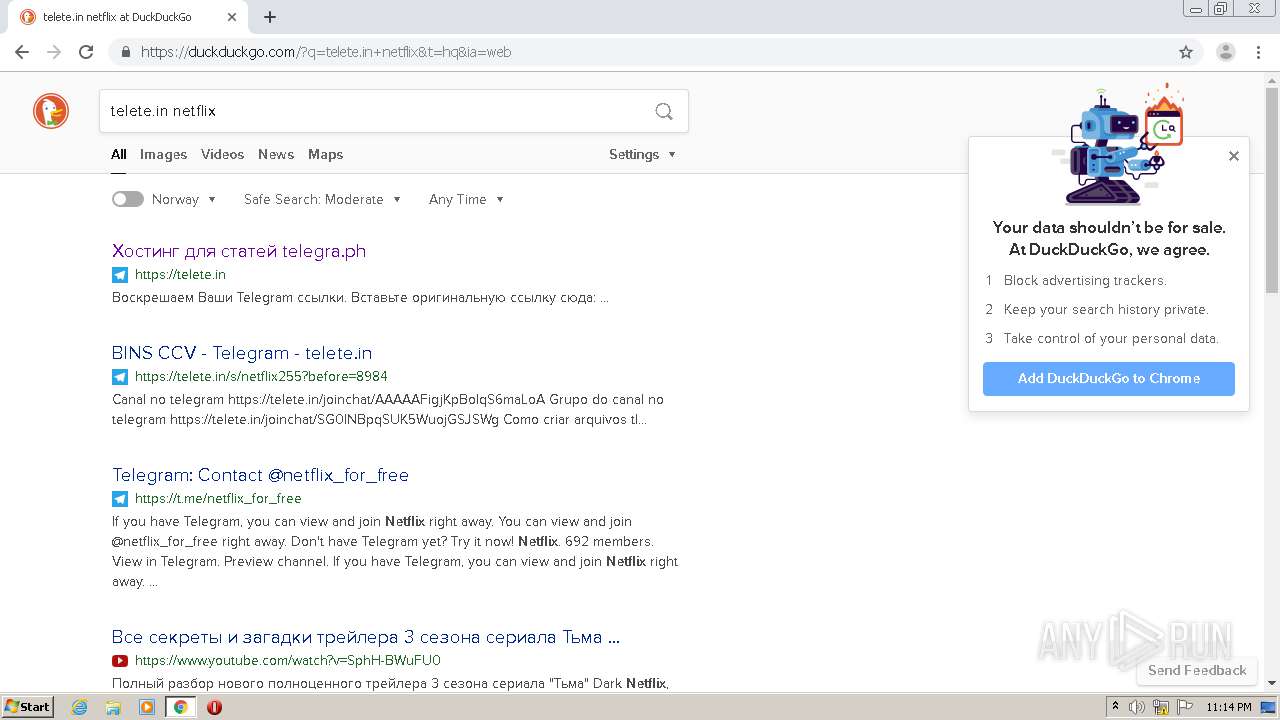Image resolution: width=1280 pixels, height=720 pixels.
Task: Click the scrollbar up arrow
Action: (x=1272, y=80)
